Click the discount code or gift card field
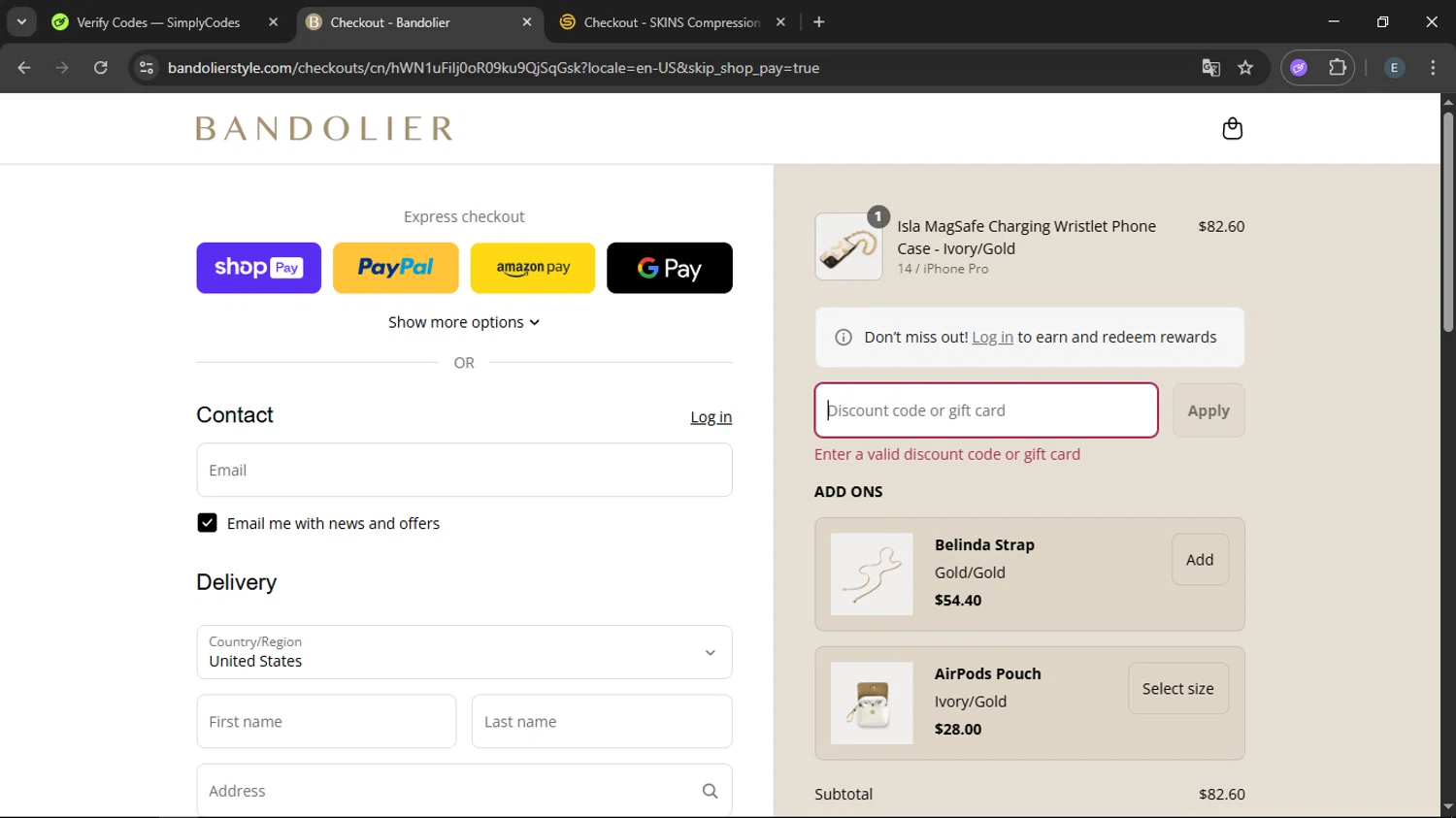This screenshot has width=1456, height=818. [986, 410]
